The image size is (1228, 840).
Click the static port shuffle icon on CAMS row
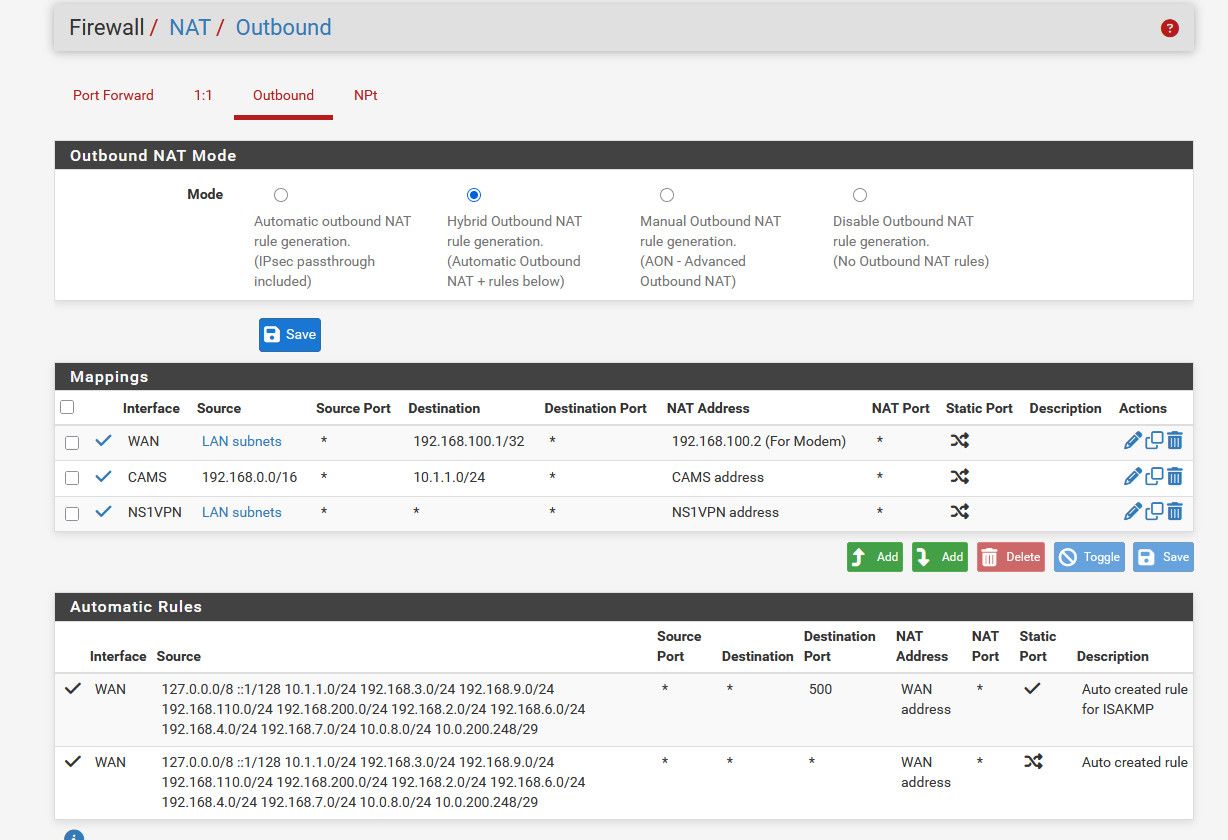pyautogui.click(x=960, y=476)
